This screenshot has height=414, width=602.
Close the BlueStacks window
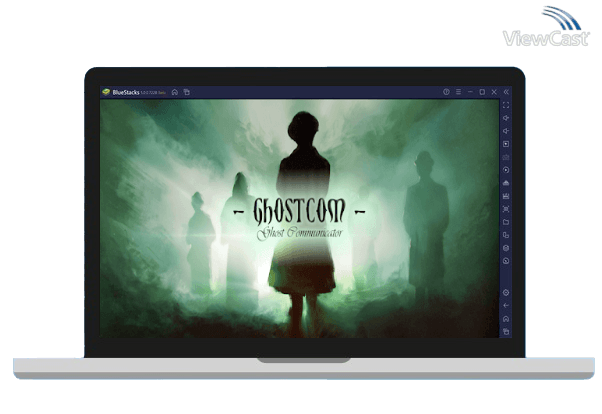click(494, 92)
